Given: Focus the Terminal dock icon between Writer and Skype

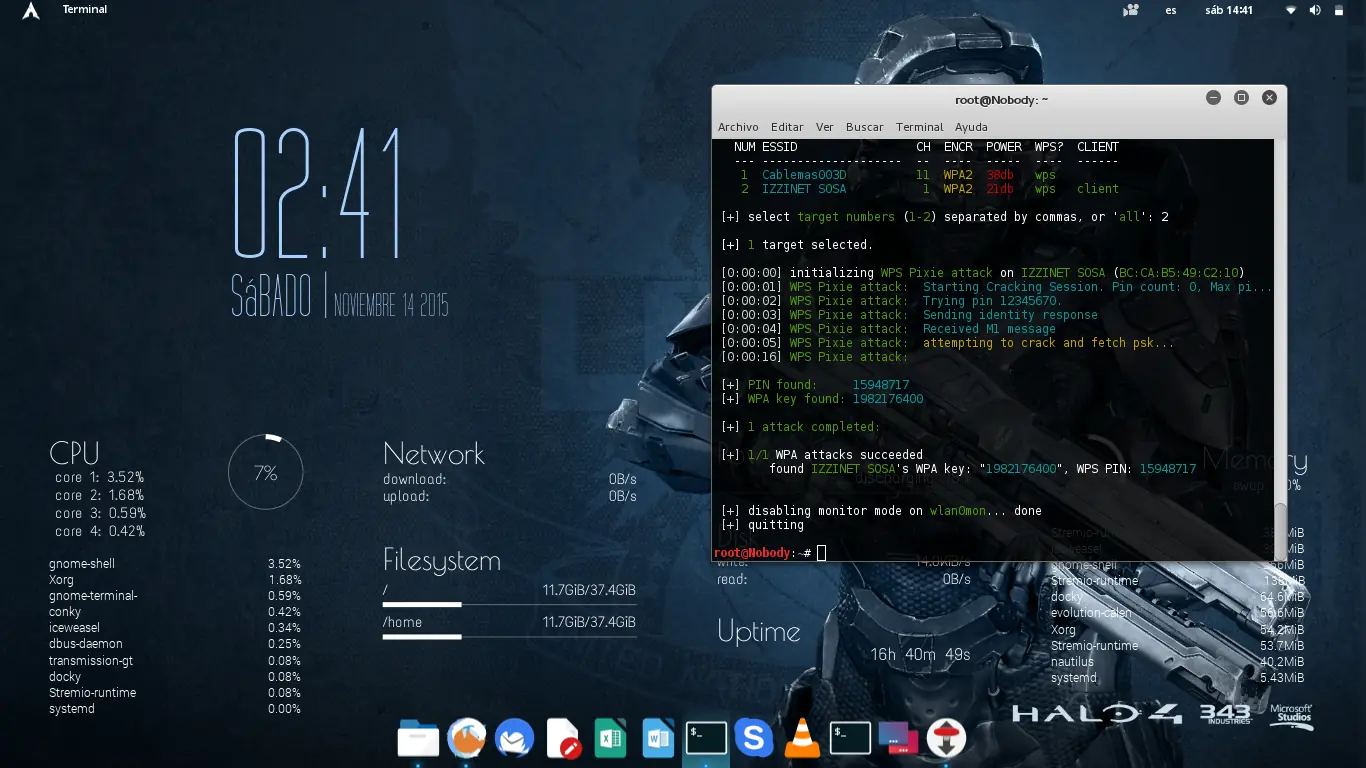Looking at the screenshot, I should 706,739.
